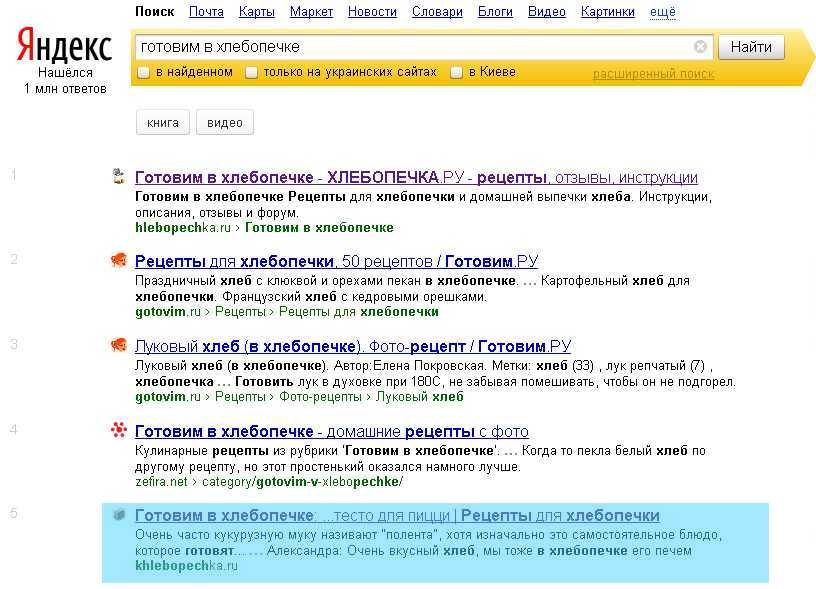
Task: Click the 'книга' suggestion button
Action: point(163,123)
